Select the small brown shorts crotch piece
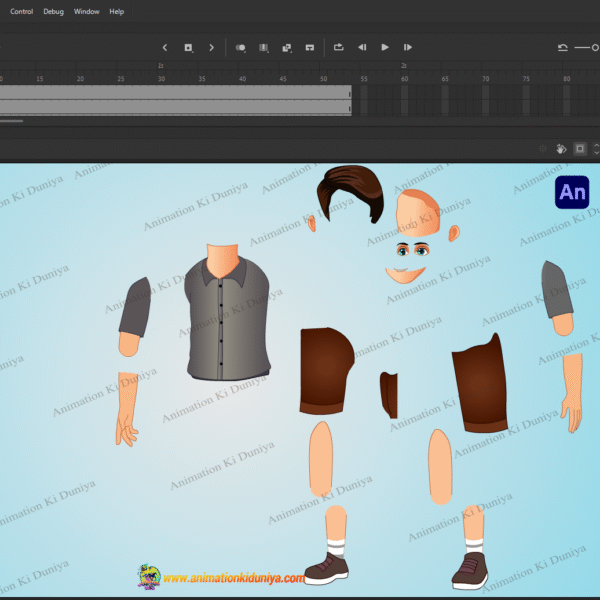The height and width of the screenshot is (600, 600). (x=389, y=395)
